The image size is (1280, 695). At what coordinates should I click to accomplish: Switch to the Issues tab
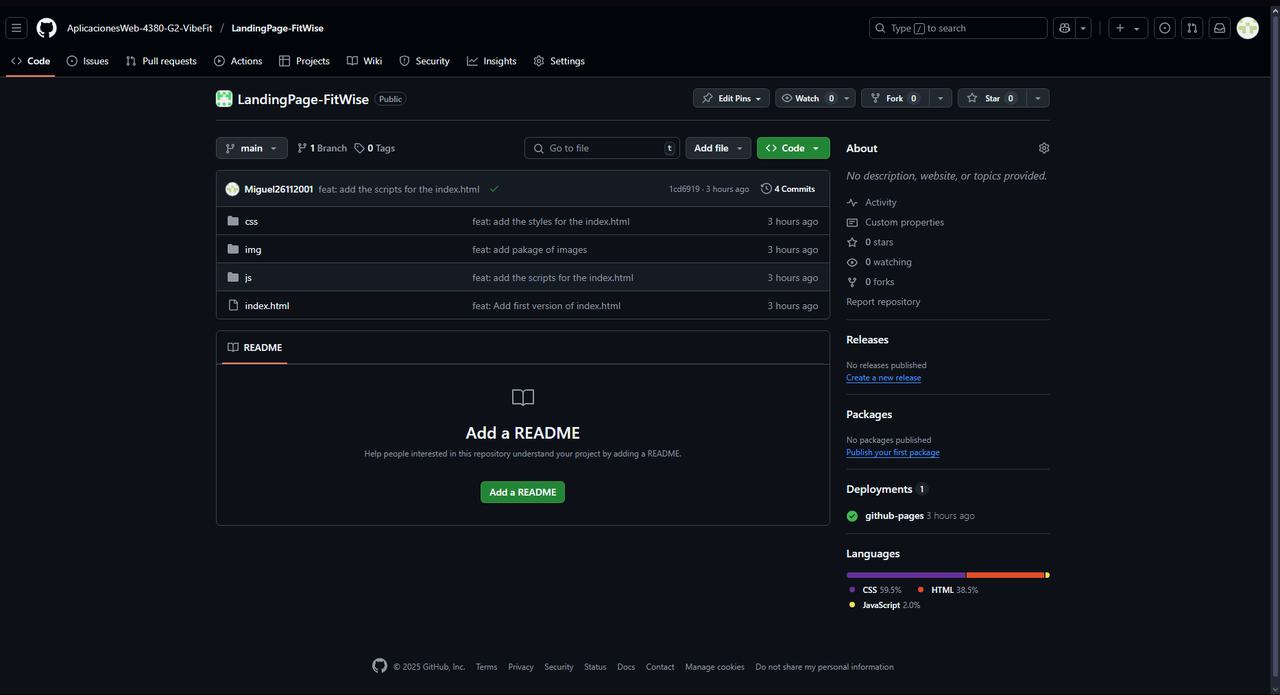coord(87,61)
